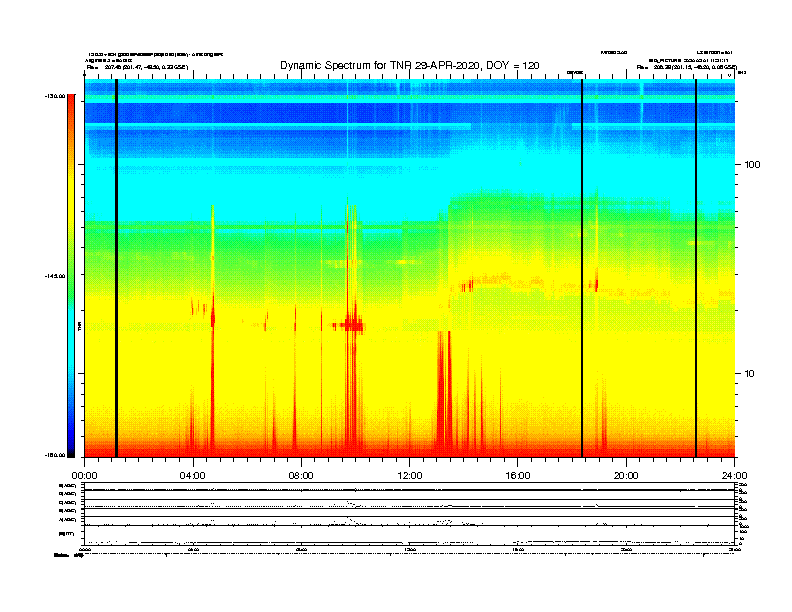Click the "24:00" time axis label
The width and height of the screenshot is (792, 612).
coord(734,476)
